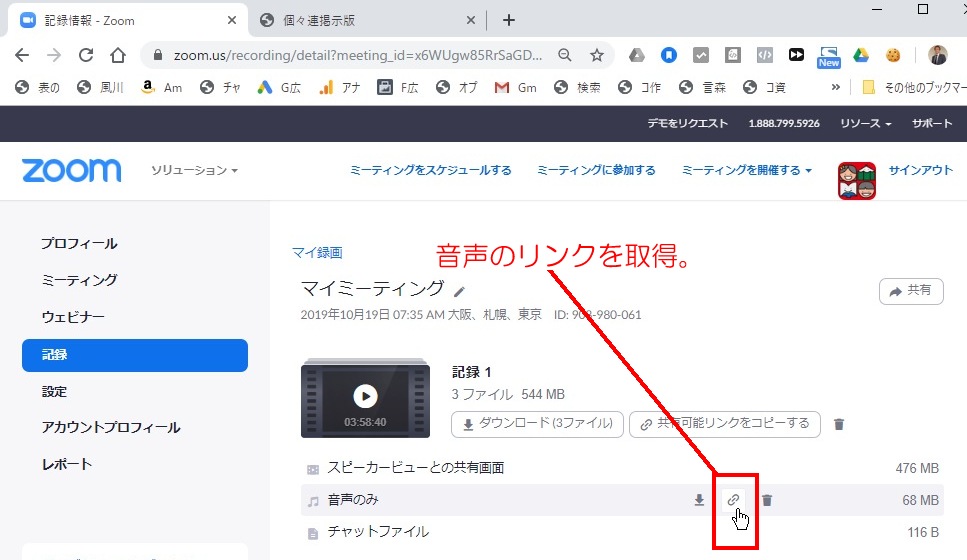Select 記録 in sidebar
The width and height of the screenshot is (967, 560).
(x=134, y=355)
